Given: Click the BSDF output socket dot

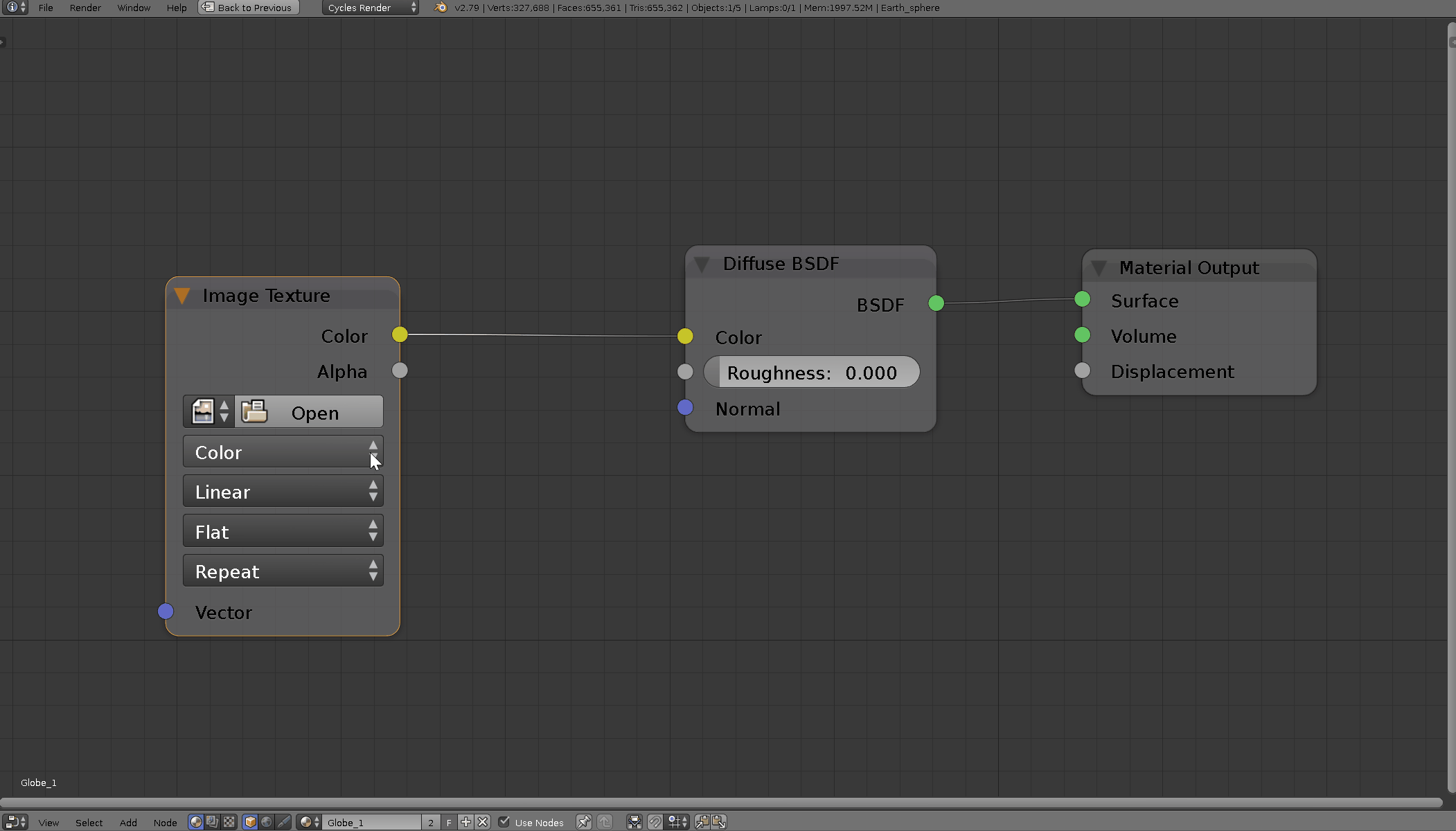Looking at the screenshot, I should pos(936,303).
